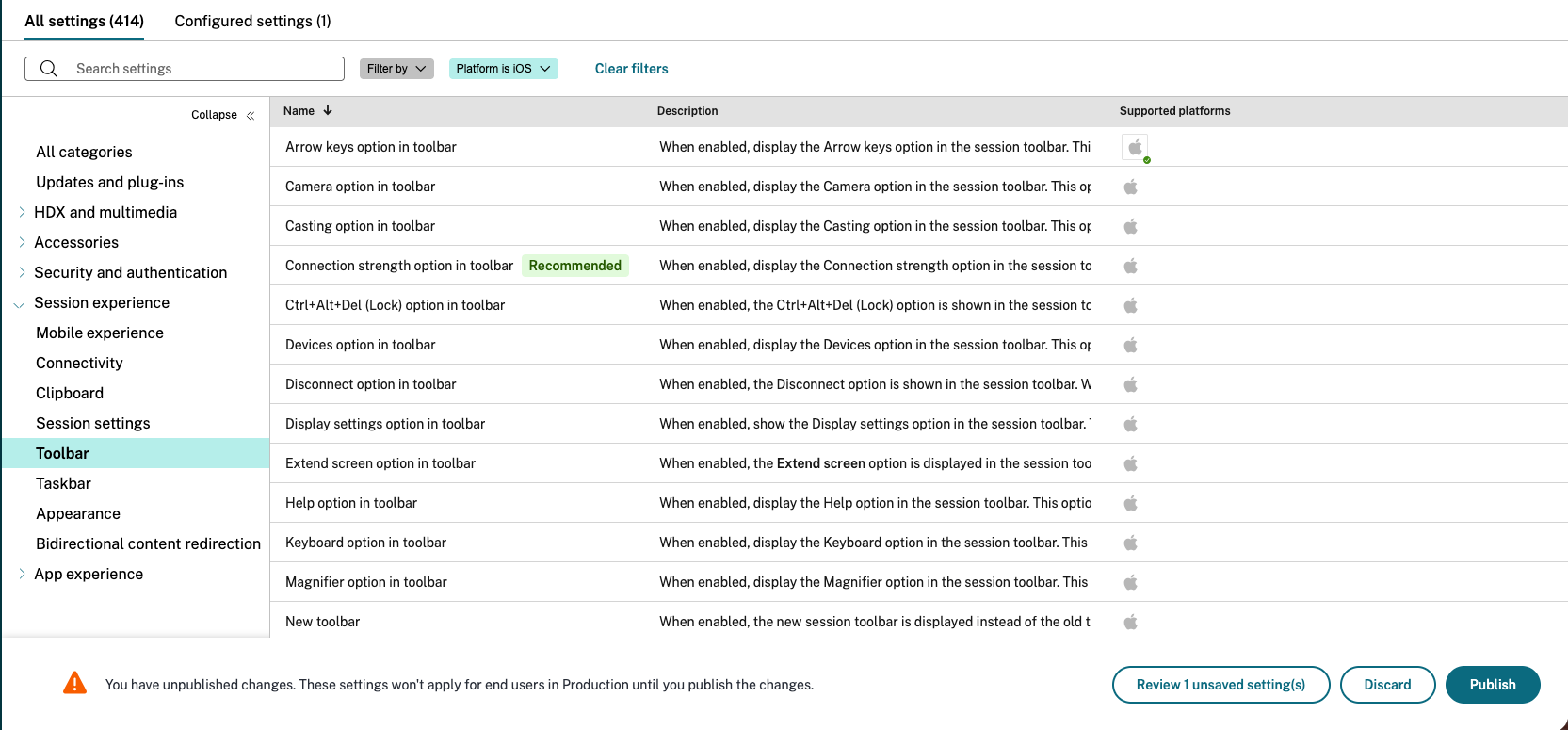Viewport: 1568px width, 730px height.
Task: Select All categories in sidebar
Action: [x=84, y=152]
